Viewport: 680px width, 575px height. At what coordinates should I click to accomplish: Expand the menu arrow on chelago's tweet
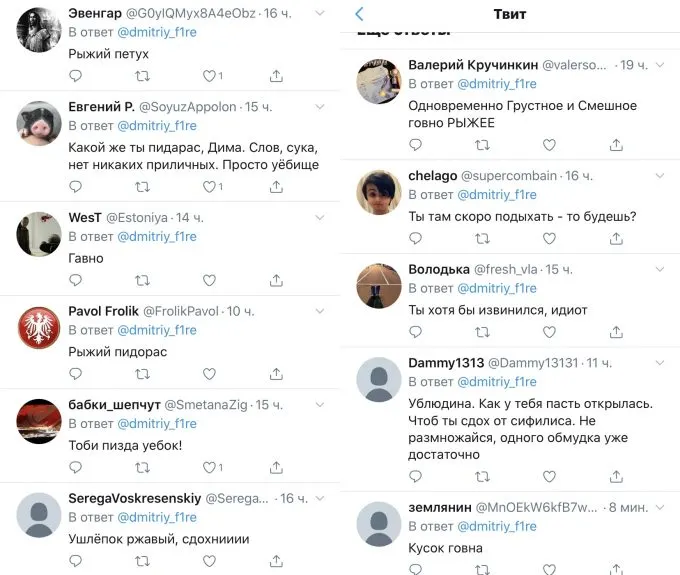click(x=659, y=176)
